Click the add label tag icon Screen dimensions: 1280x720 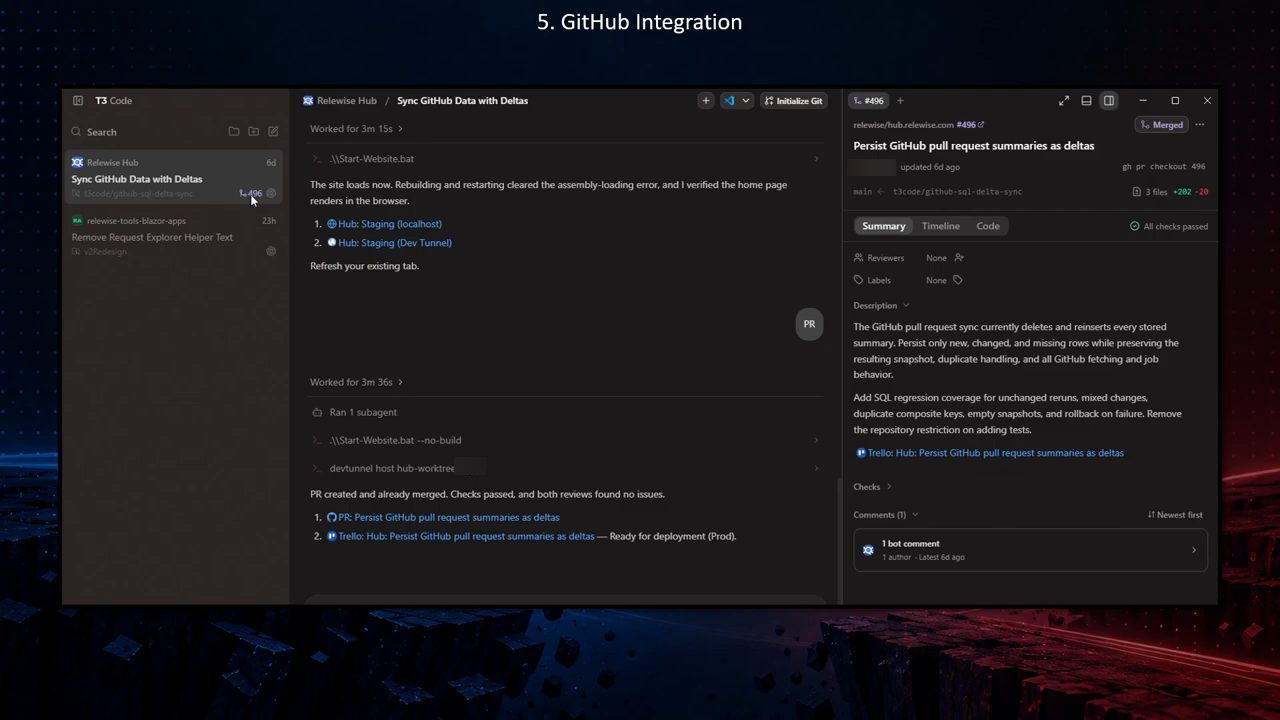tap(958, 280)
